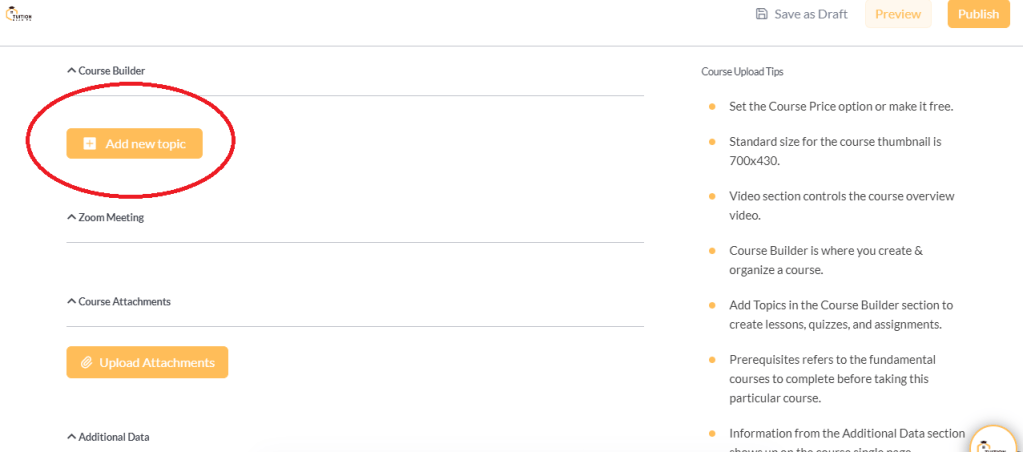1023x452 pixels.
Task: Click the plus icon on Add new topic
Action: click(x=89, y=144)
